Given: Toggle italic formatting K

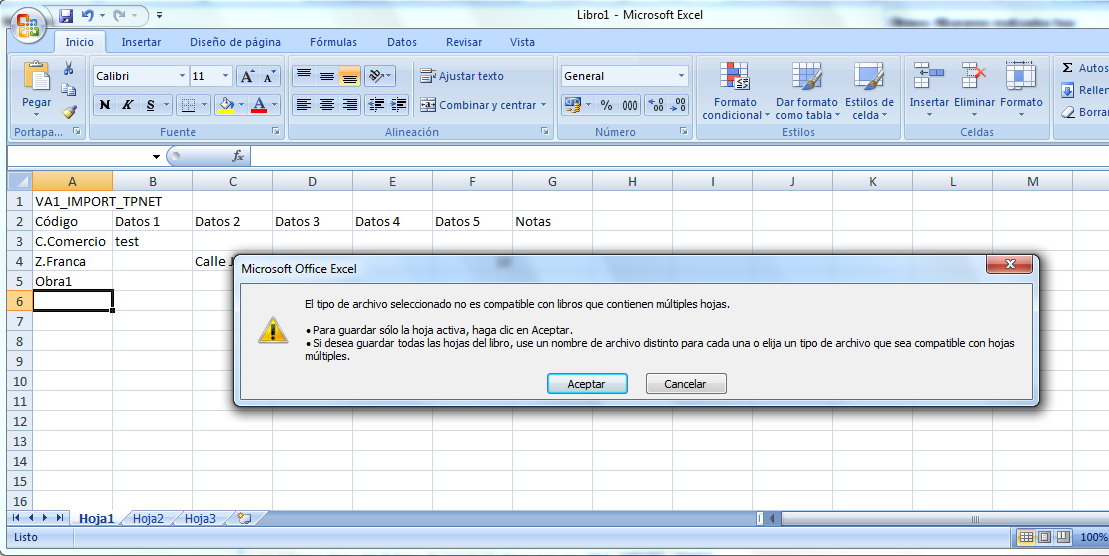Looking at the screenshot, I should click(x=127, y=105).
